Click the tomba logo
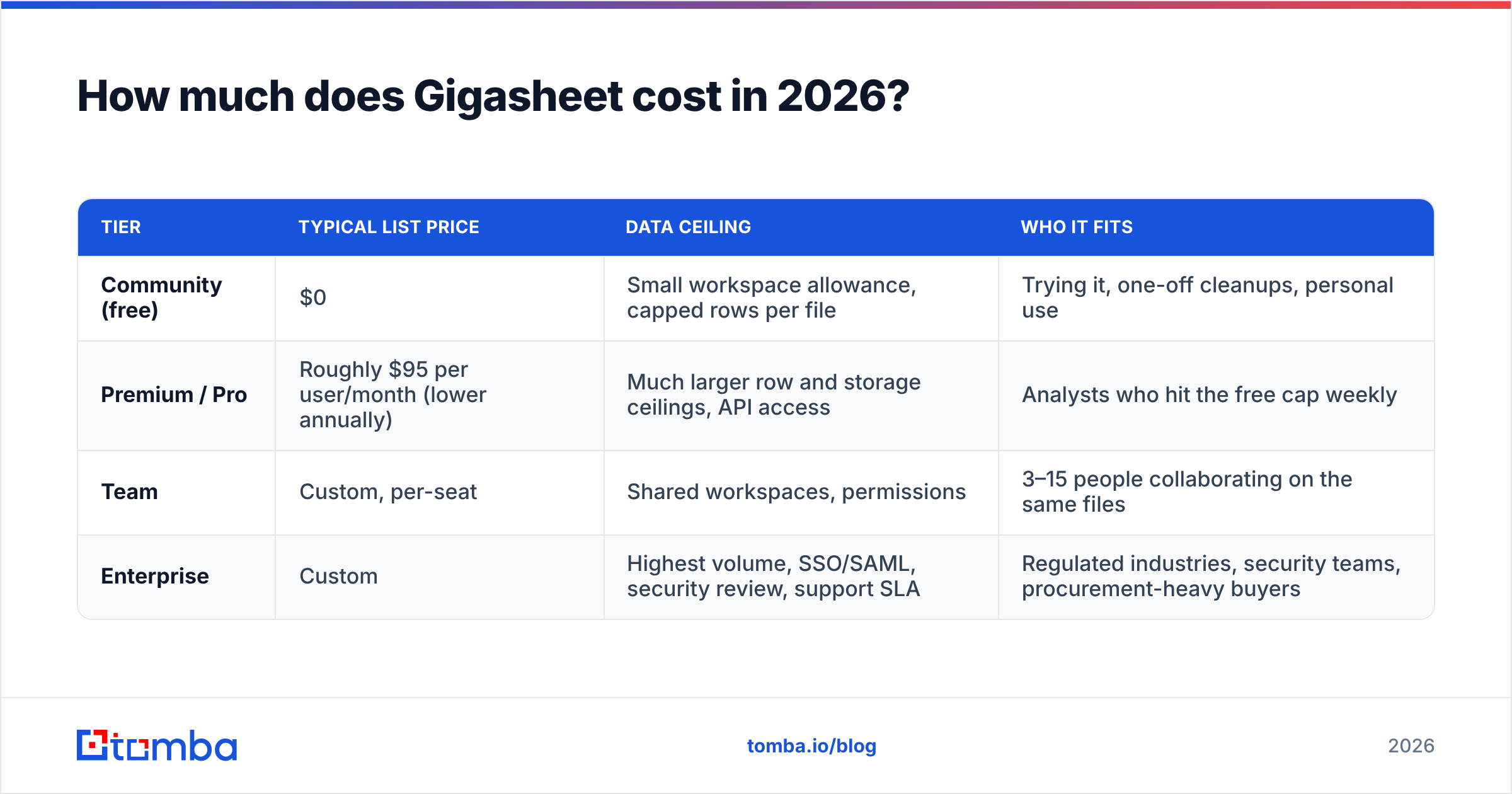 pyautogui.click(x=157, y=745)
